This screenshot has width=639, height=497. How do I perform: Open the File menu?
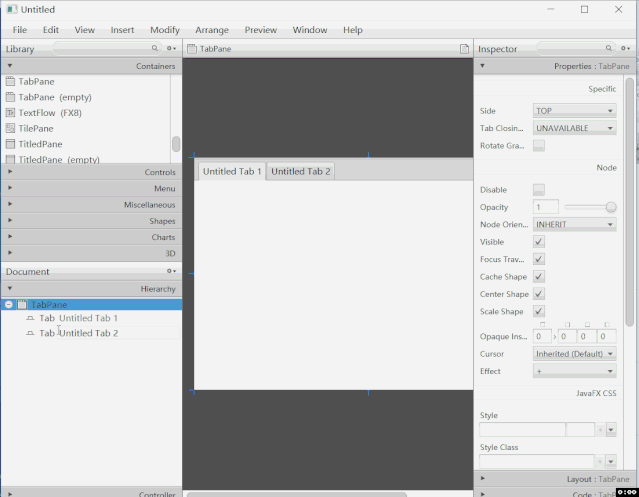tap(20, 30)
